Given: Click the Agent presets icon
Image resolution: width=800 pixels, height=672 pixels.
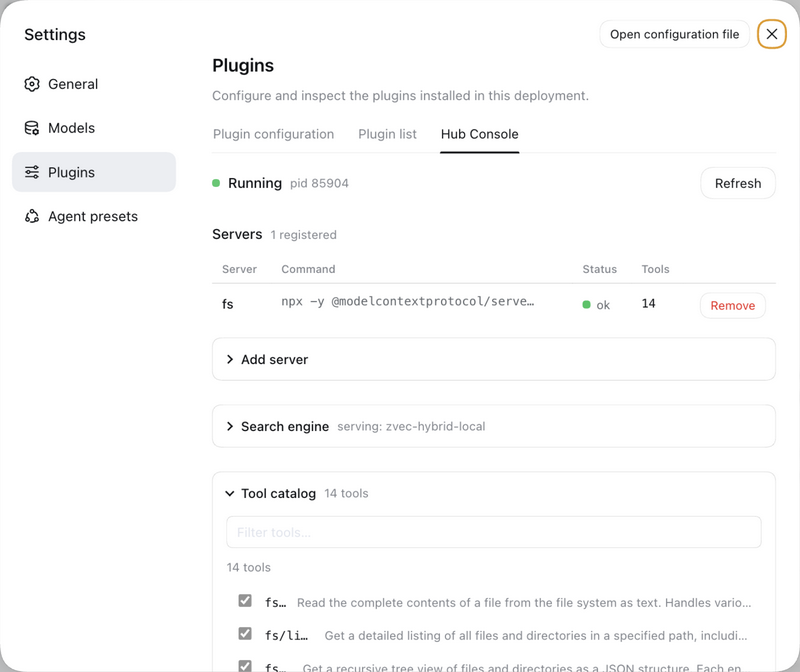Looking at the screenshot, I should 32,216.
